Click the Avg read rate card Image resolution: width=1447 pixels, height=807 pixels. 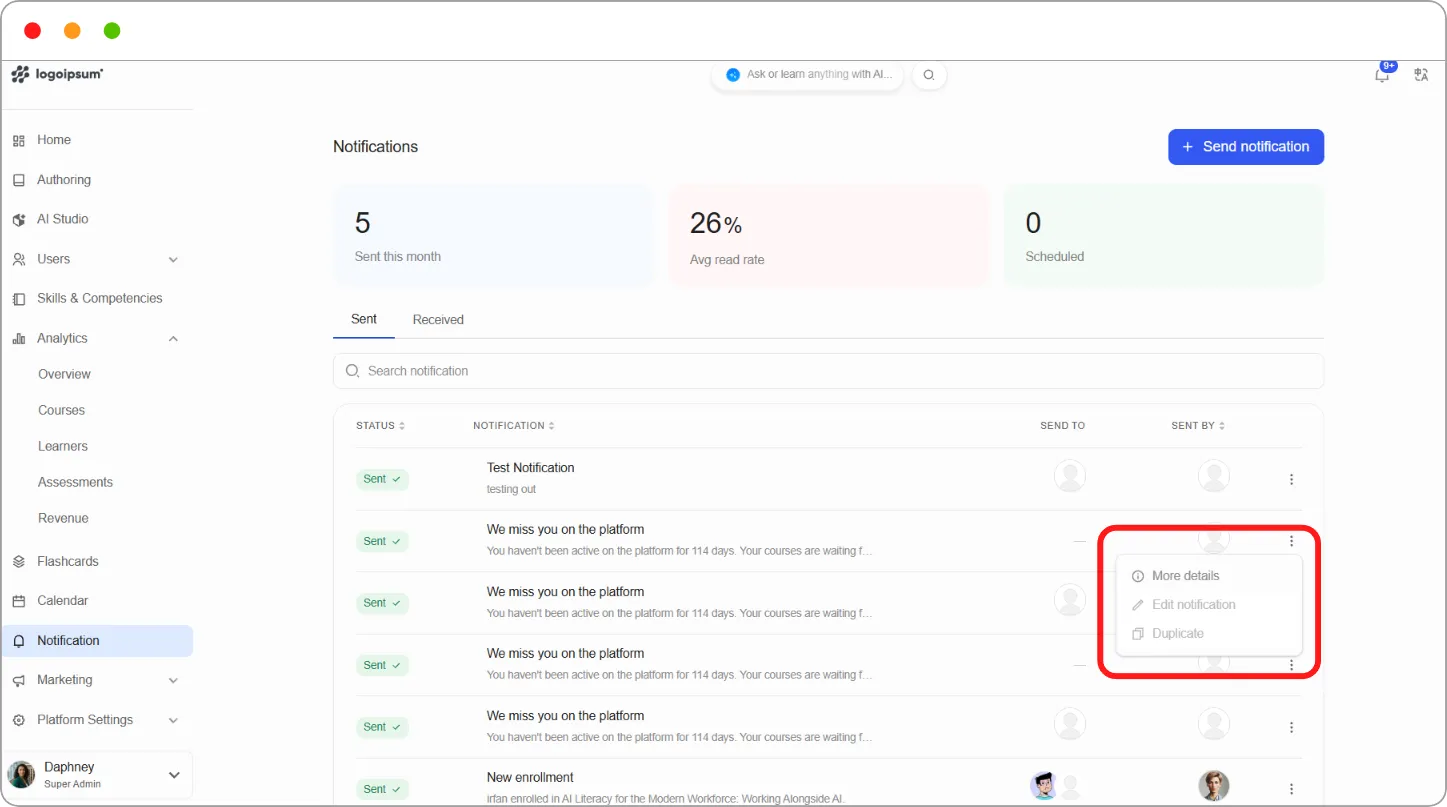828,236
